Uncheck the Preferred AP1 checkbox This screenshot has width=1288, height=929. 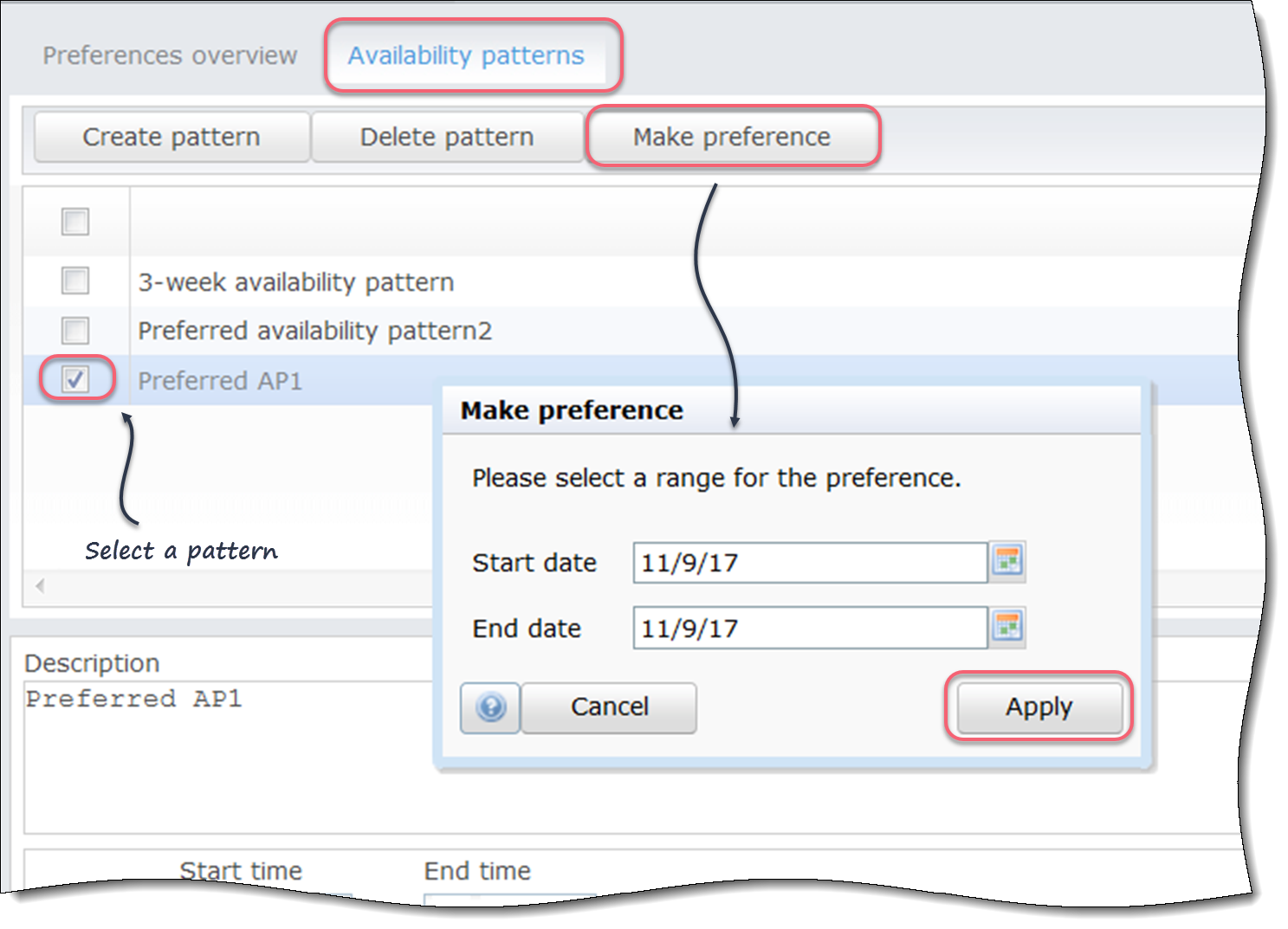point(75,379)
